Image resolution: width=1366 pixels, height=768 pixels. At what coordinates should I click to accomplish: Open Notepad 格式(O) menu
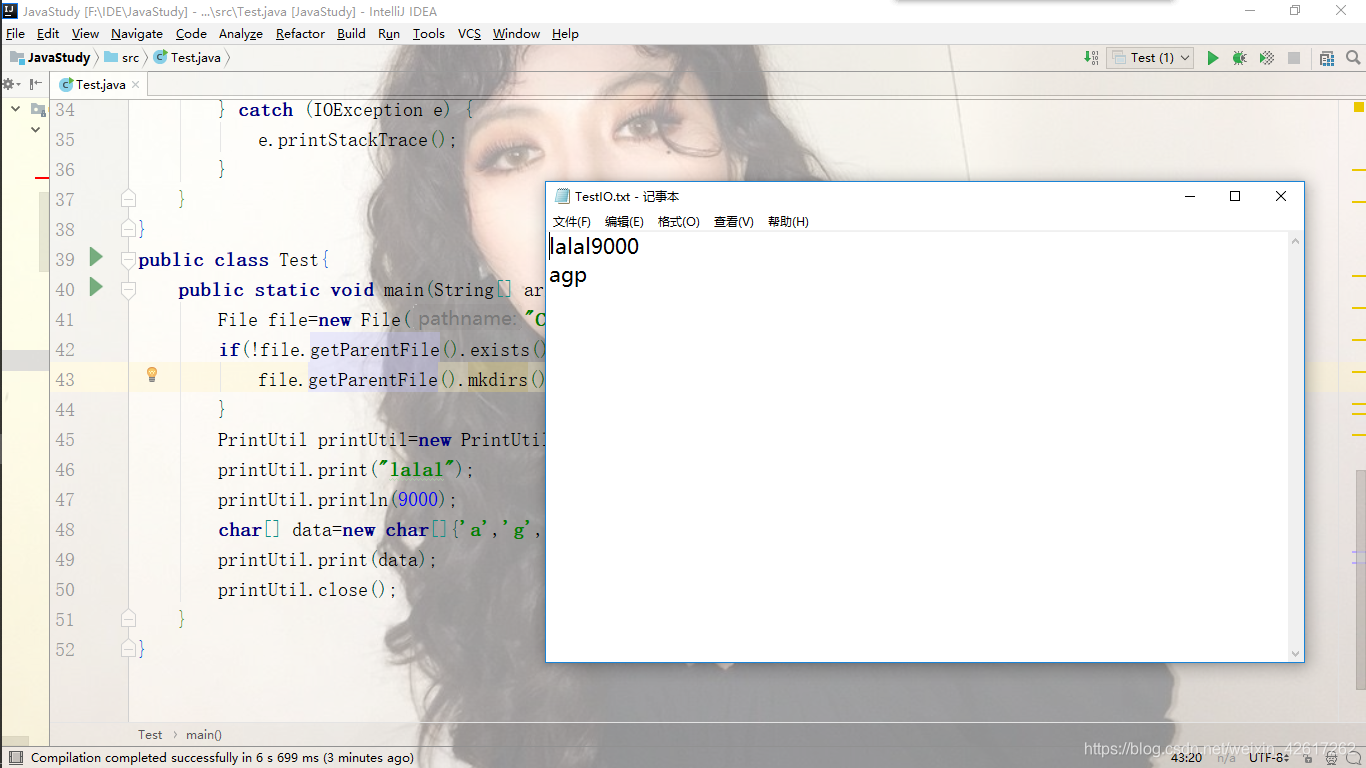click(x=679, y=222)
